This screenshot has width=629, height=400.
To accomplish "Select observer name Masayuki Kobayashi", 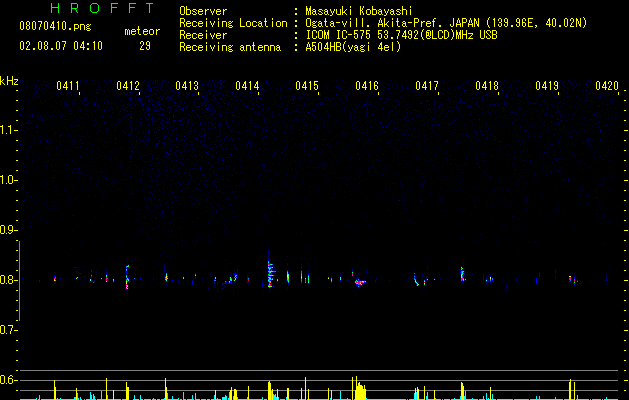I will [x=359, y=11].
